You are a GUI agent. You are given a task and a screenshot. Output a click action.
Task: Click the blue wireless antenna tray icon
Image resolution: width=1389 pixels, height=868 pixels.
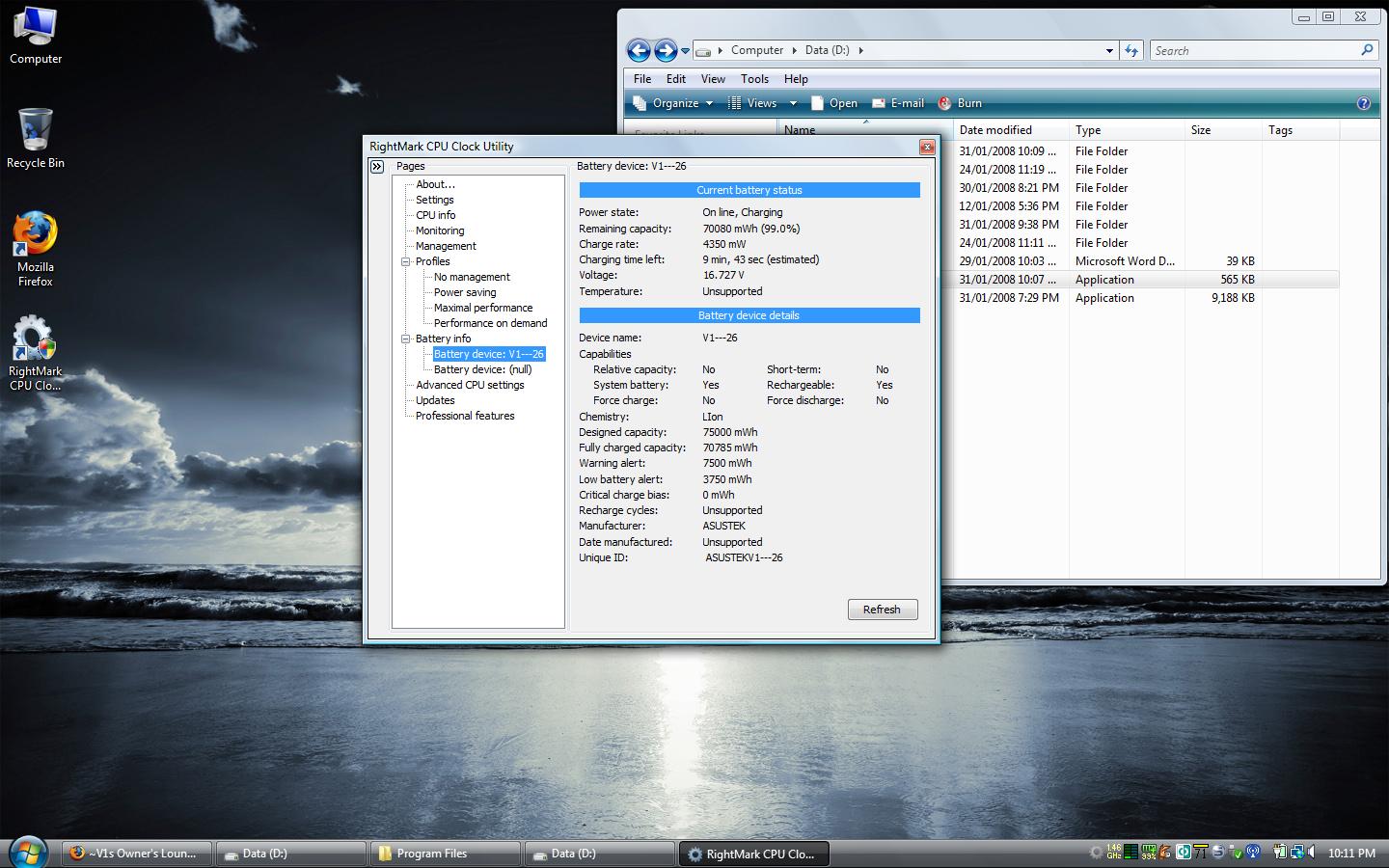[1253, 853]
